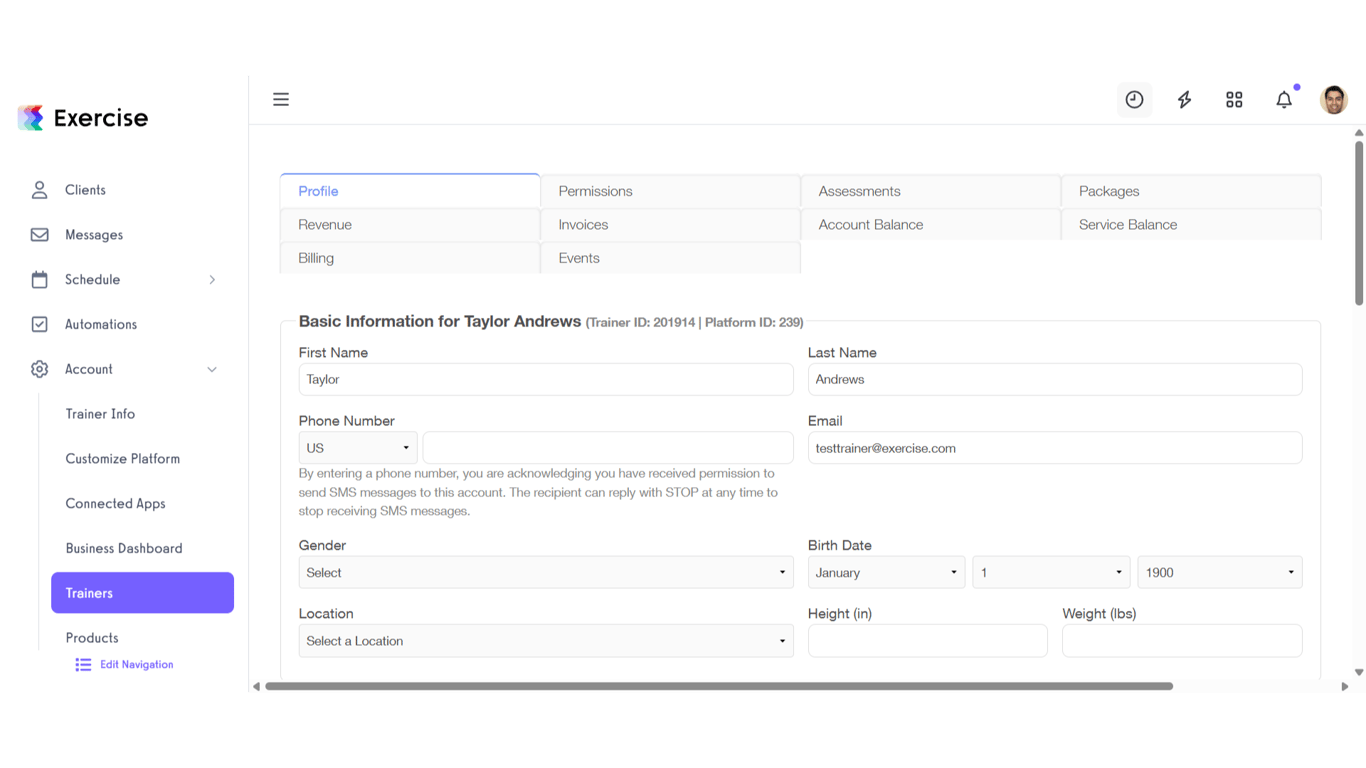Open the hamburger menu at top left

pyautogui.click(x=280, y=99)
